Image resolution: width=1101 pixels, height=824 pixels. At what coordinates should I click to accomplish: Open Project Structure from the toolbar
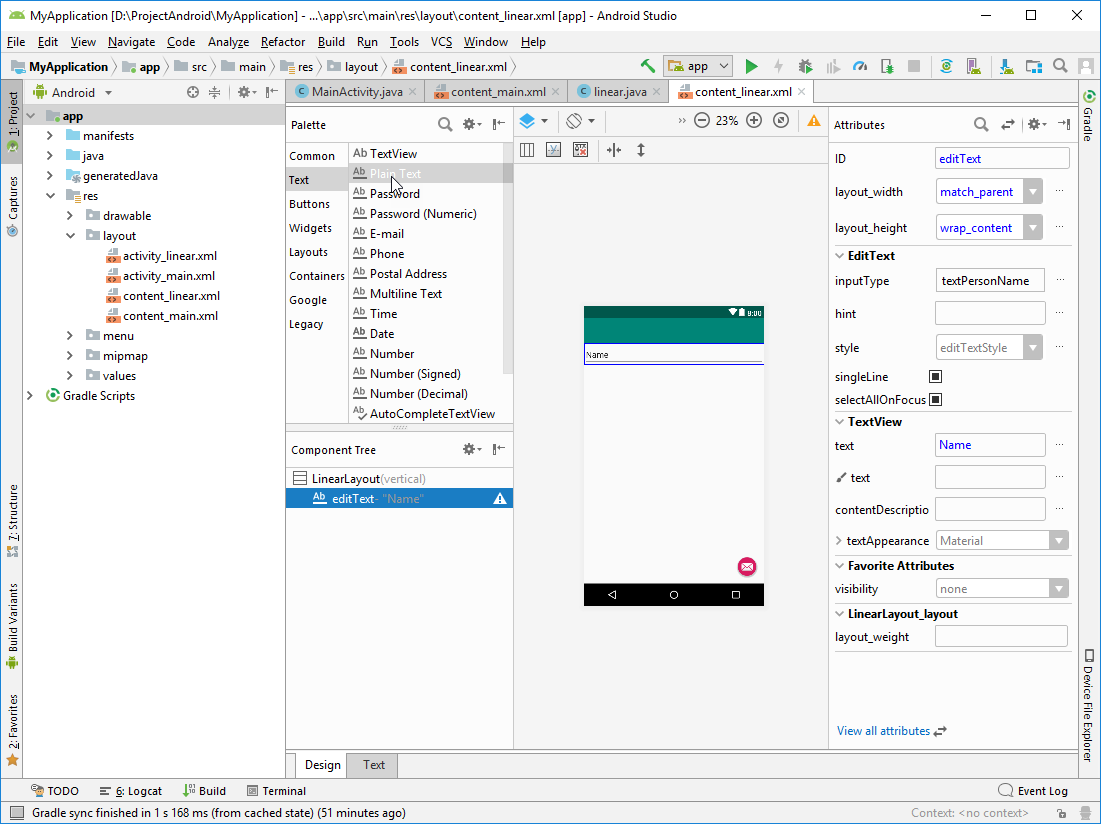click(x=1034, y=67)
